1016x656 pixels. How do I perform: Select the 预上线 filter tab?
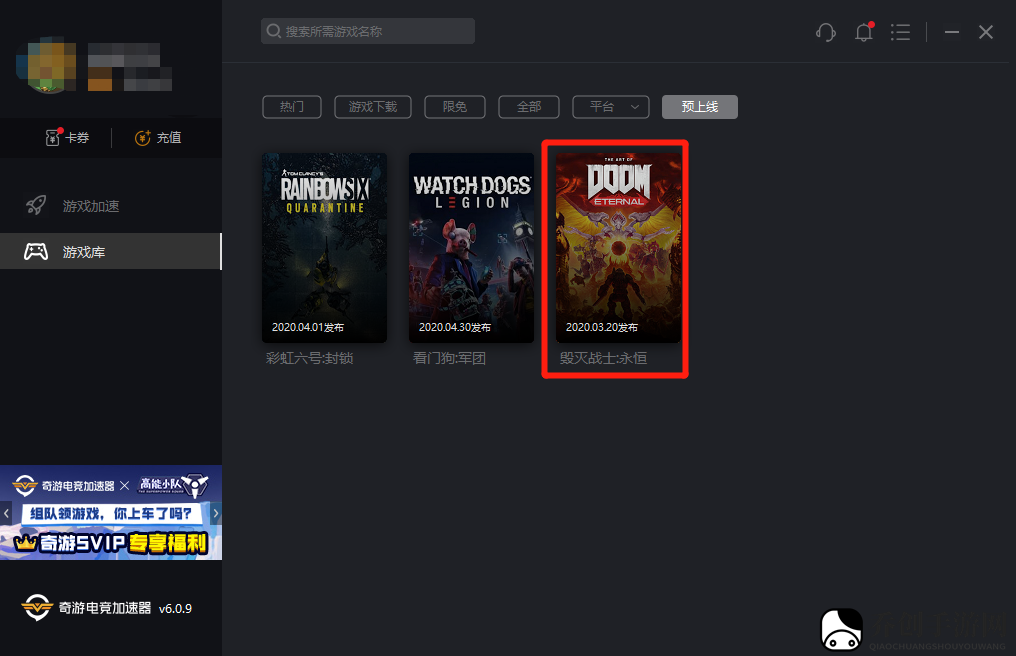pos(700,107)
